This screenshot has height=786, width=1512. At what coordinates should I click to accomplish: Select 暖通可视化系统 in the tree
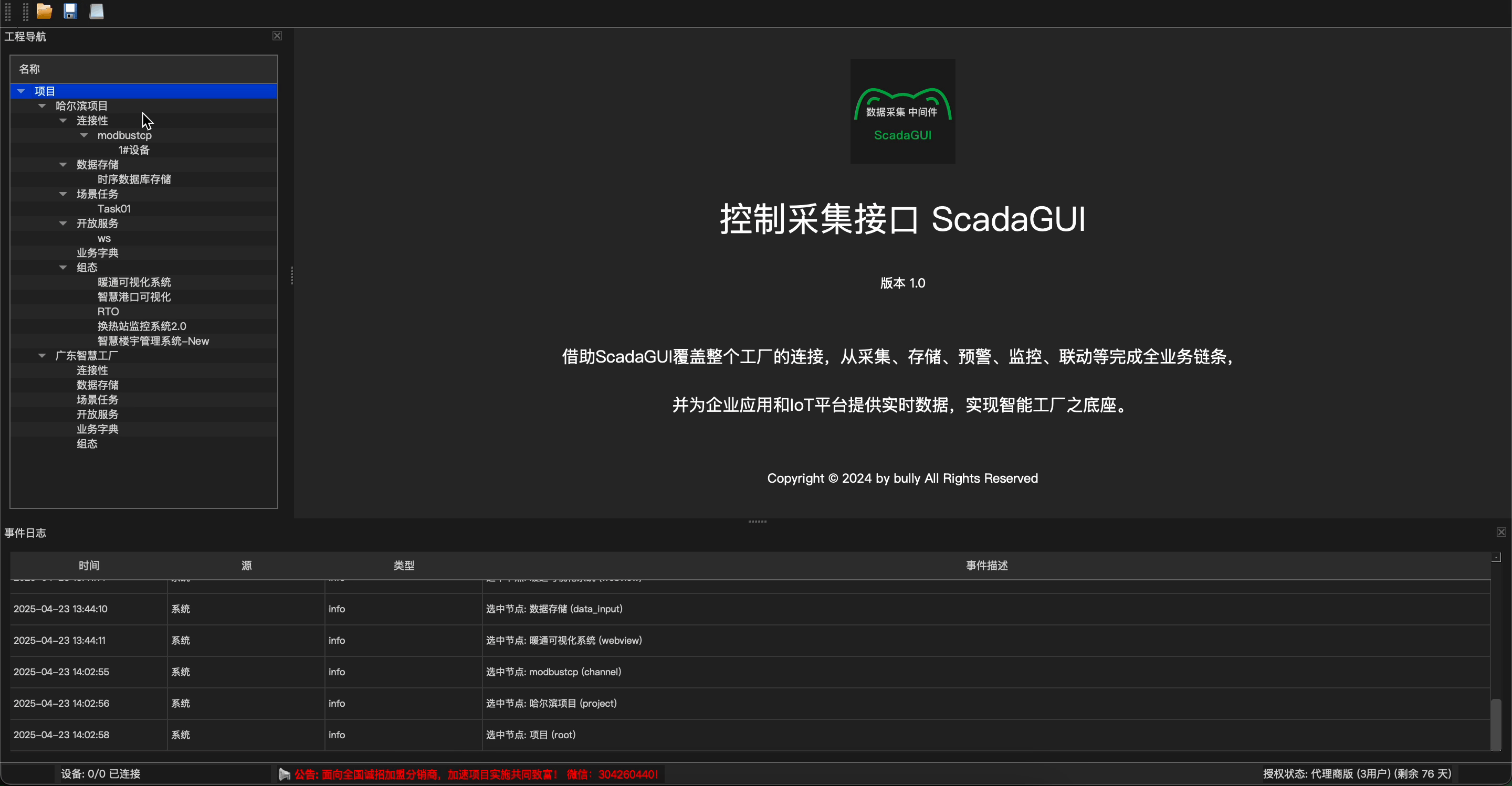coord(134,282)
